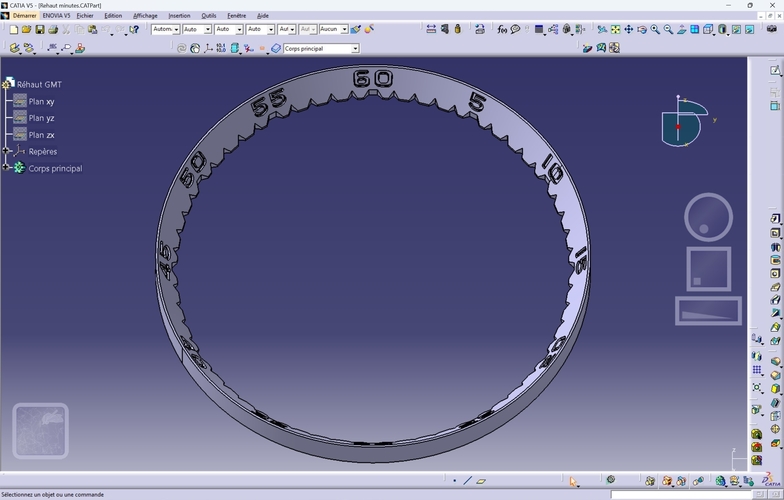The height and width of the screenshot is (500, 784).
Task: Click the Print icon in toolbar
Action: (x=53, y=30)
